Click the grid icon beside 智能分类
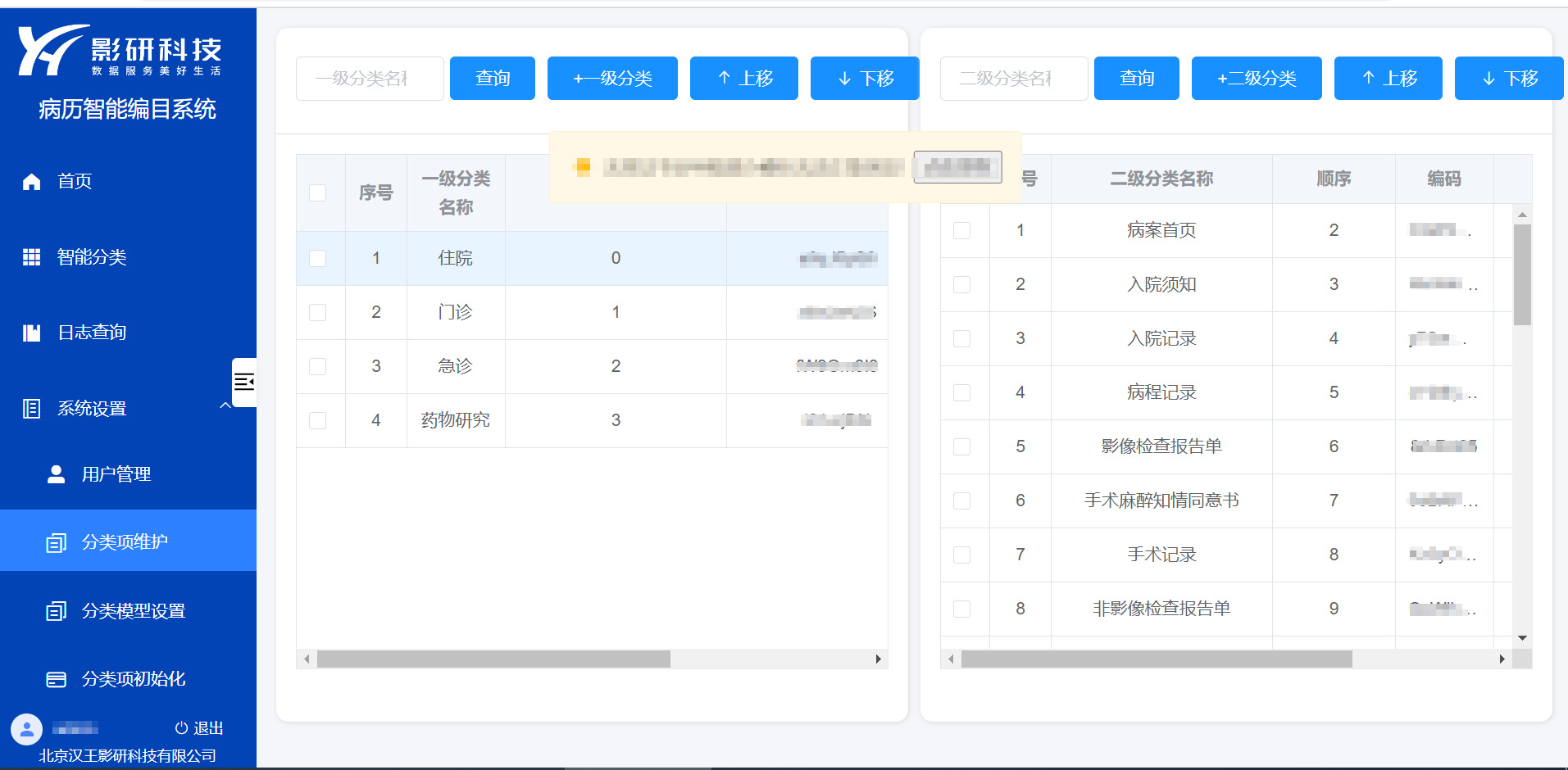Image resolution: width=1568 pixels, height=770 pixels. (x=31, y=257)
